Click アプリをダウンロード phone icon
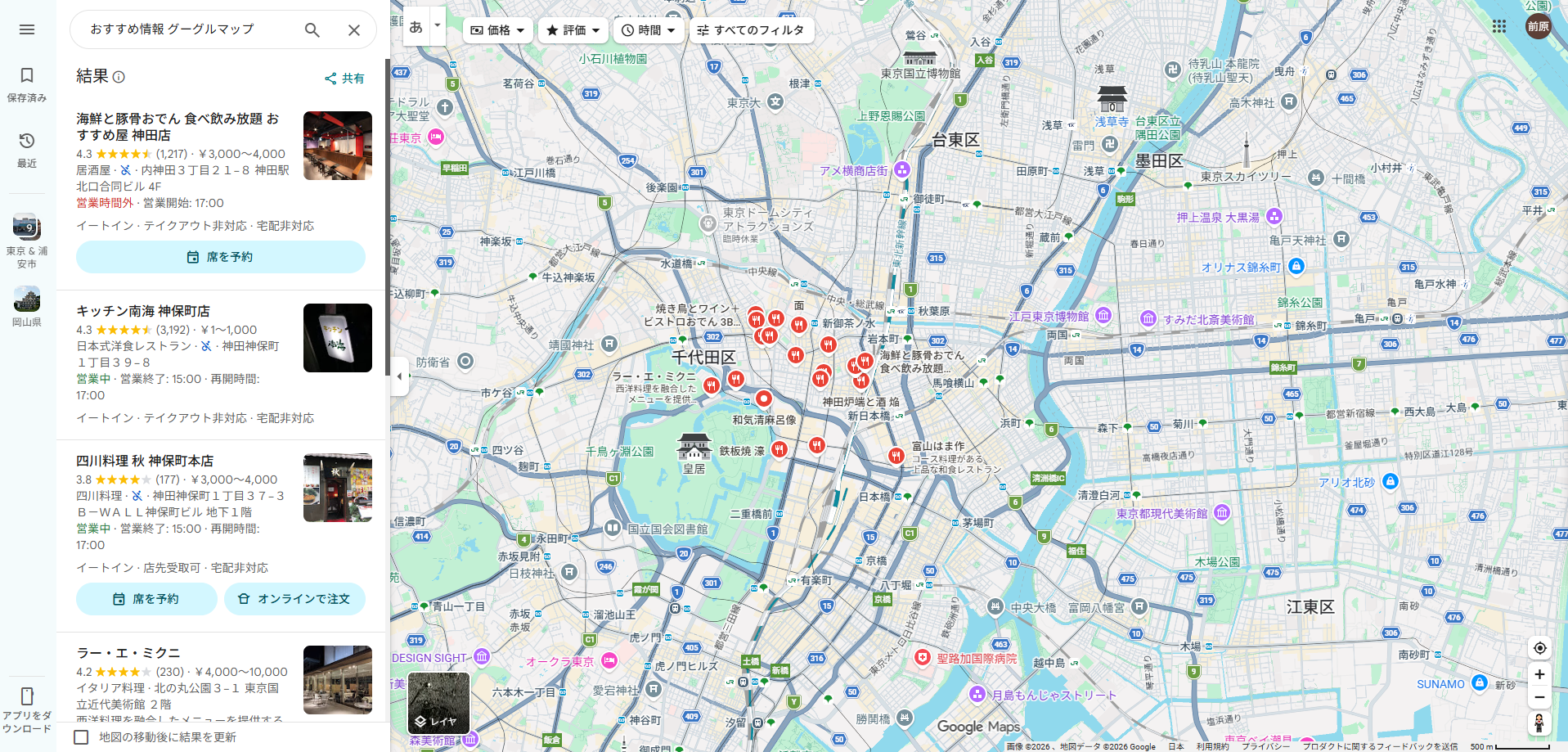Viewport: 1568px width, 752px height. tap(27, 696)
